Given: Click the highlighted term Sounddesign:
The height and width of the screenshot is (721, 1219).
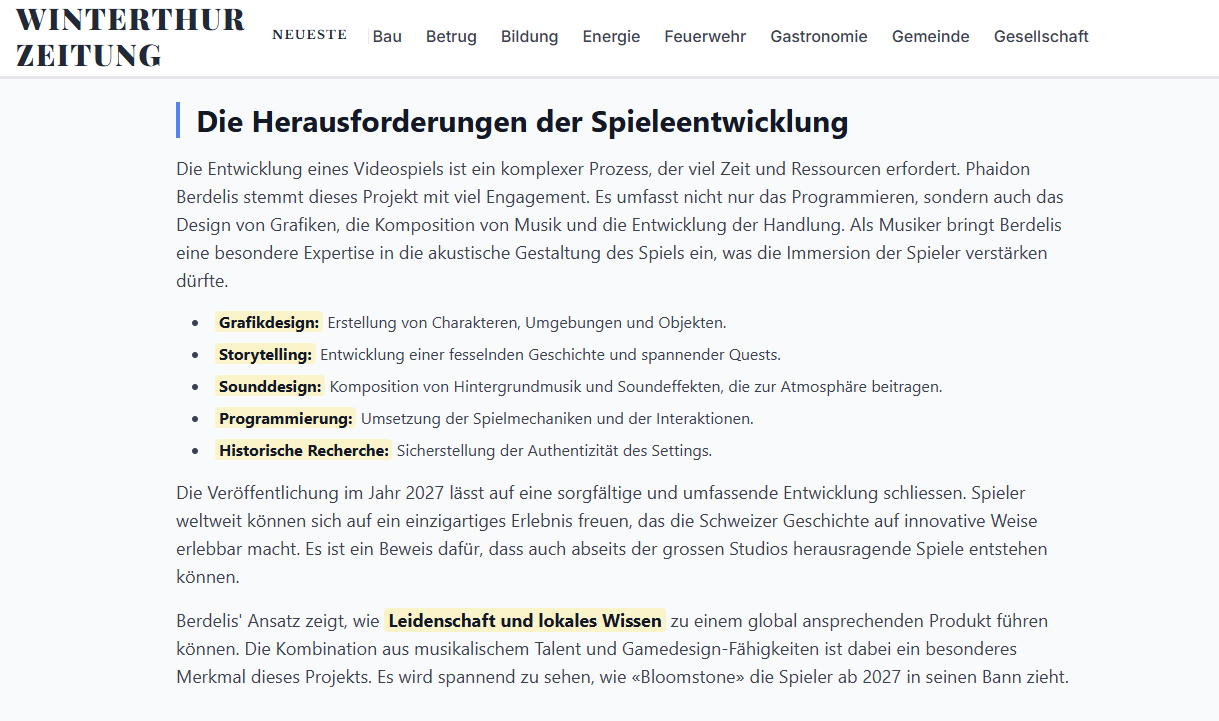Looking at the screenshot, I should (271, 386).
